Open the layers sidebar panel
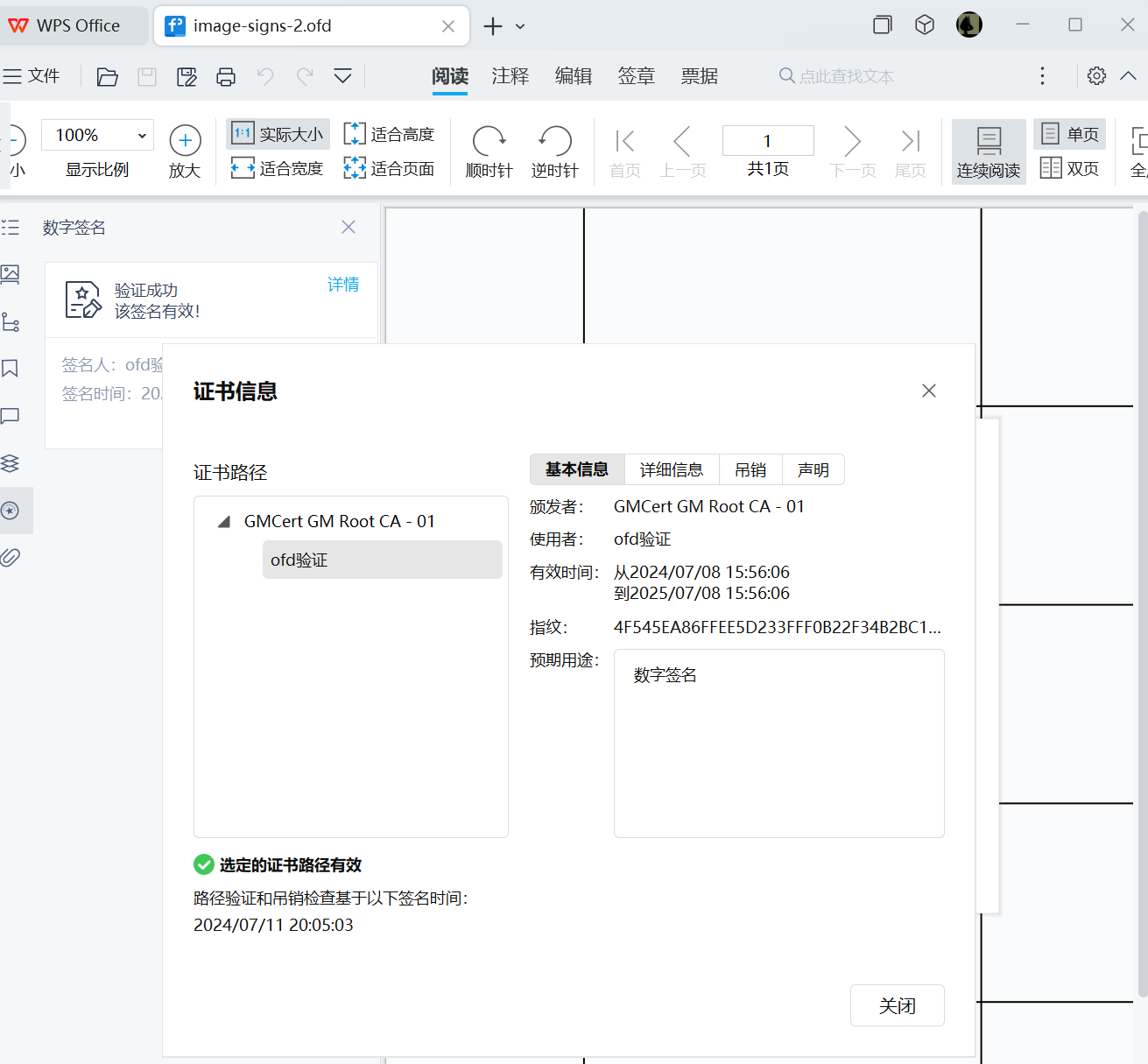The image size is (1148, 1064). click(x=11, y=463)
